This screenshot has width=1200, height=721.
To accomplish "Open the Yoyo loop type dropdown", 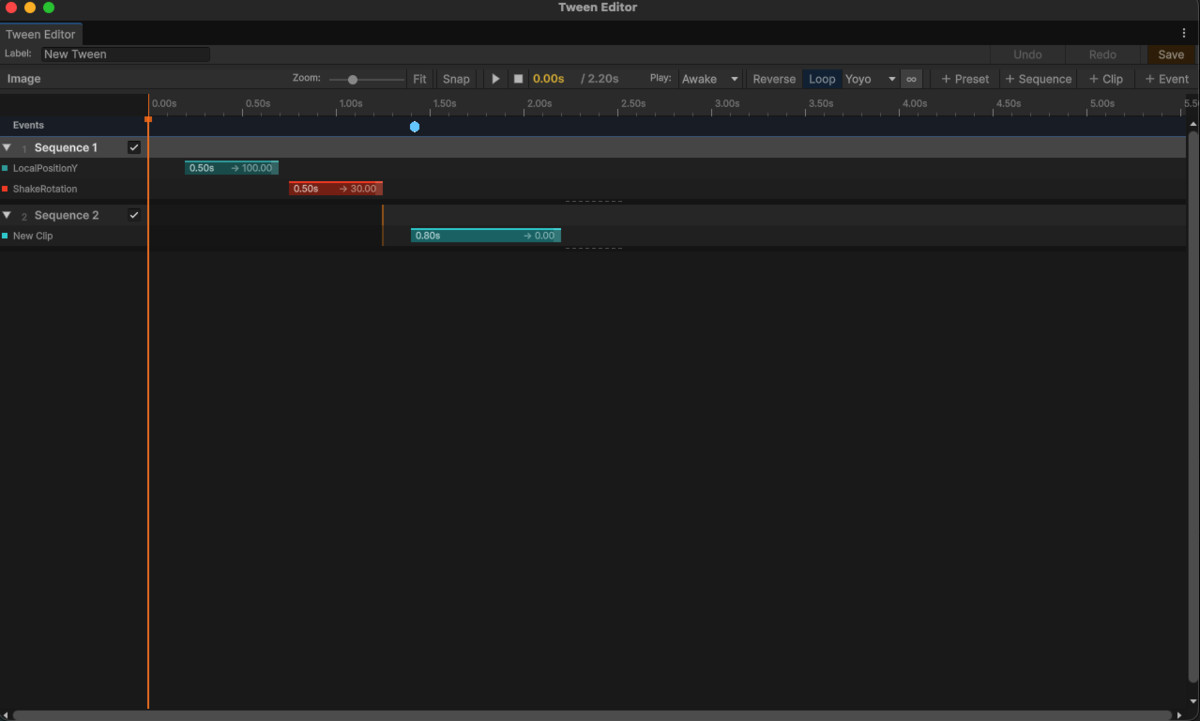I will click(x=870, y=79).
